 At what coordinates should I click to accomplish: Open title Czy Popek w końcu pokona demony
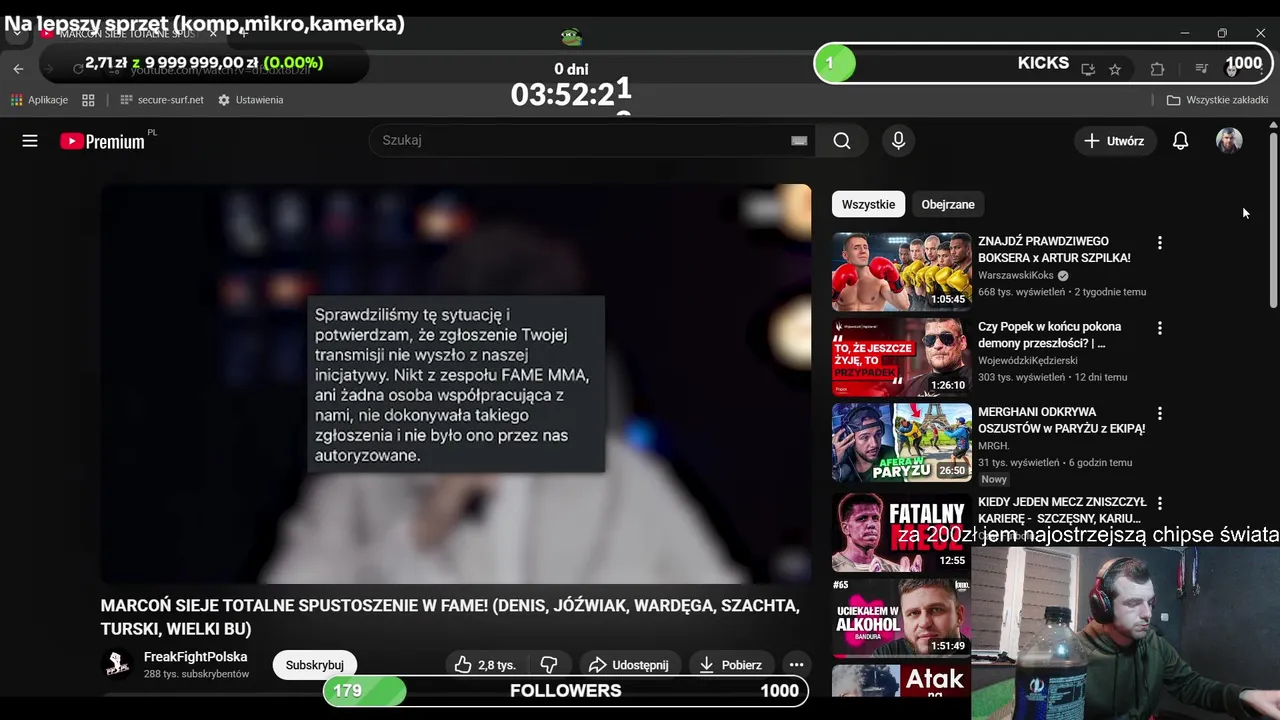pos(1050,335)
